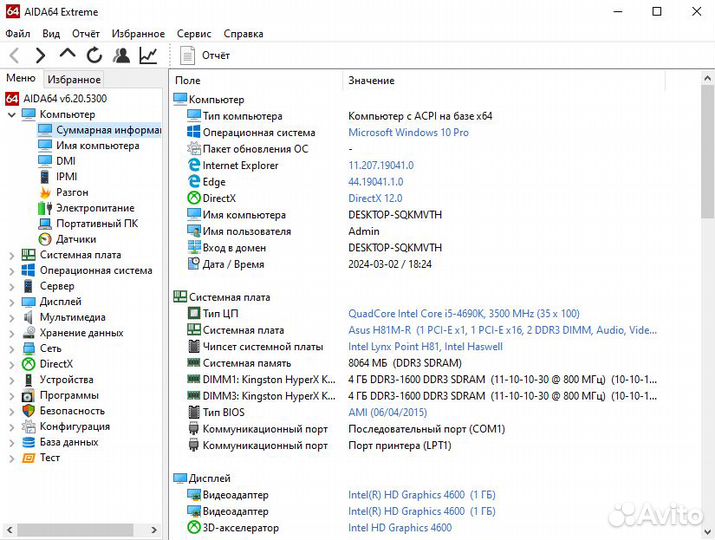The width and height of the screenshot is (715, 540).
Task: Collapse the Компьютер tree node
Action: pyautogui.click(x=12, y=115)
